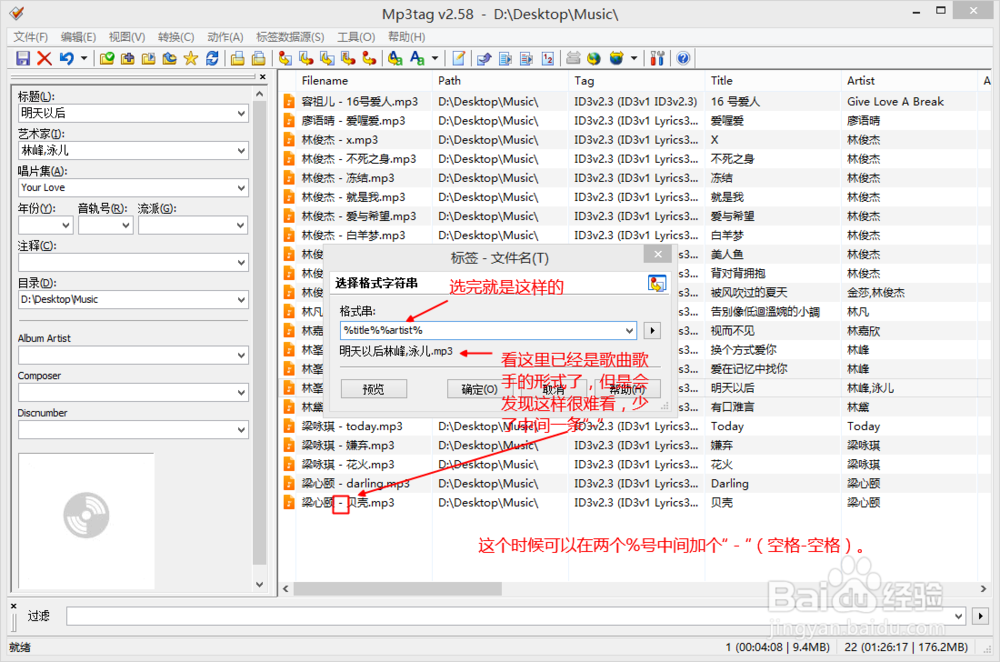Screen dimensions: 1000x662
Task: Click the blue question mark Help icon
Action: (x=683, y=59)
